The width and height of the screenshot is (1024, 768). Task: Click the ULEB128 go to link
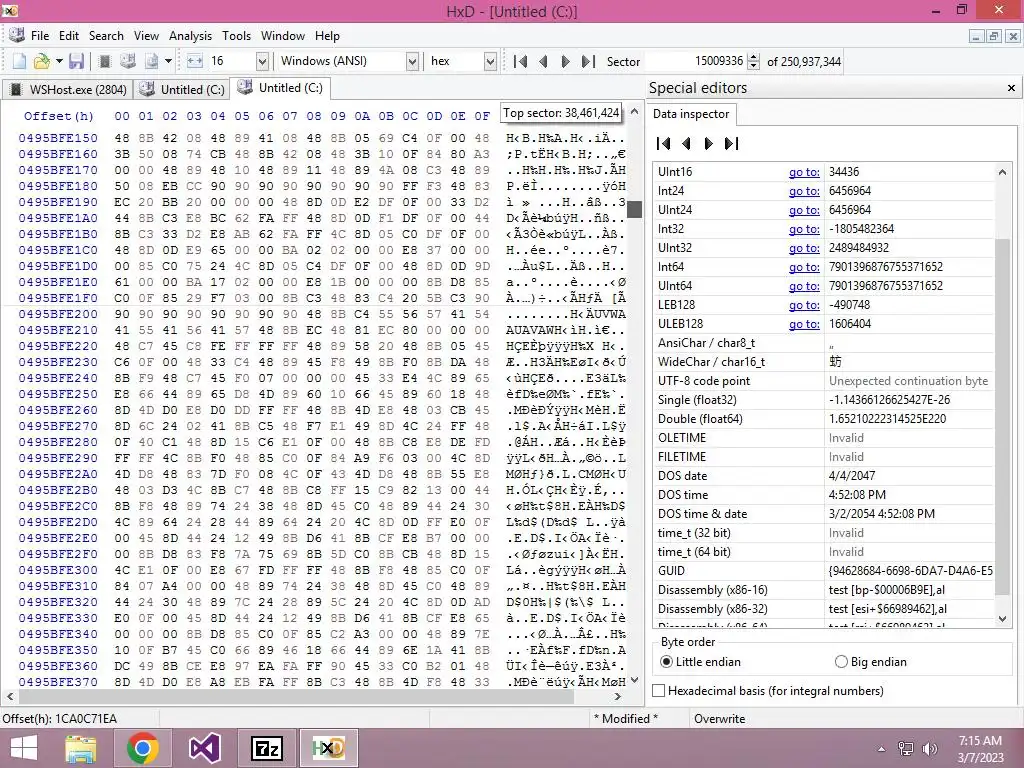804,323
